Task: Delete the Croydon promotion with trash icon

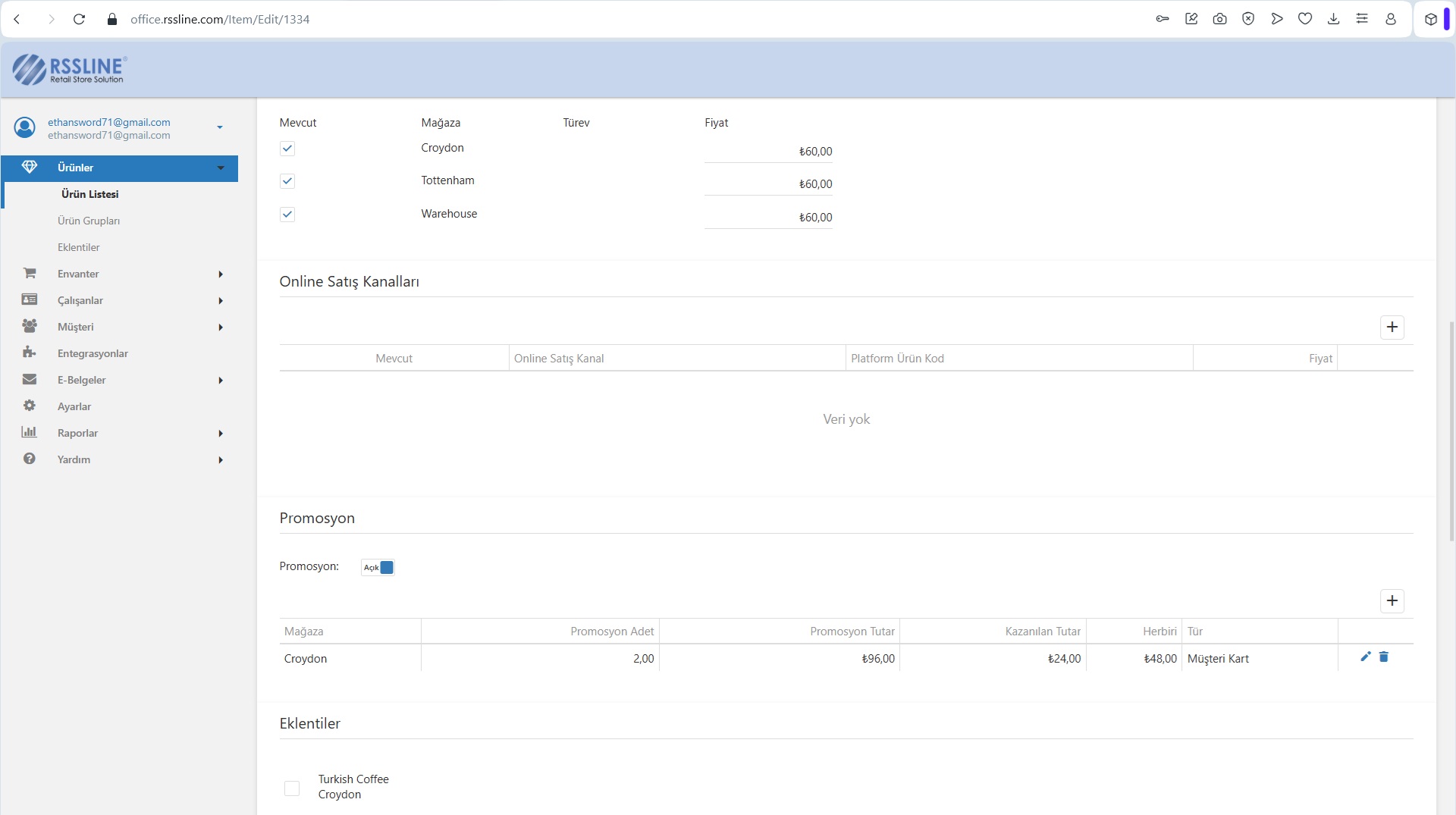Action: 1383,657
